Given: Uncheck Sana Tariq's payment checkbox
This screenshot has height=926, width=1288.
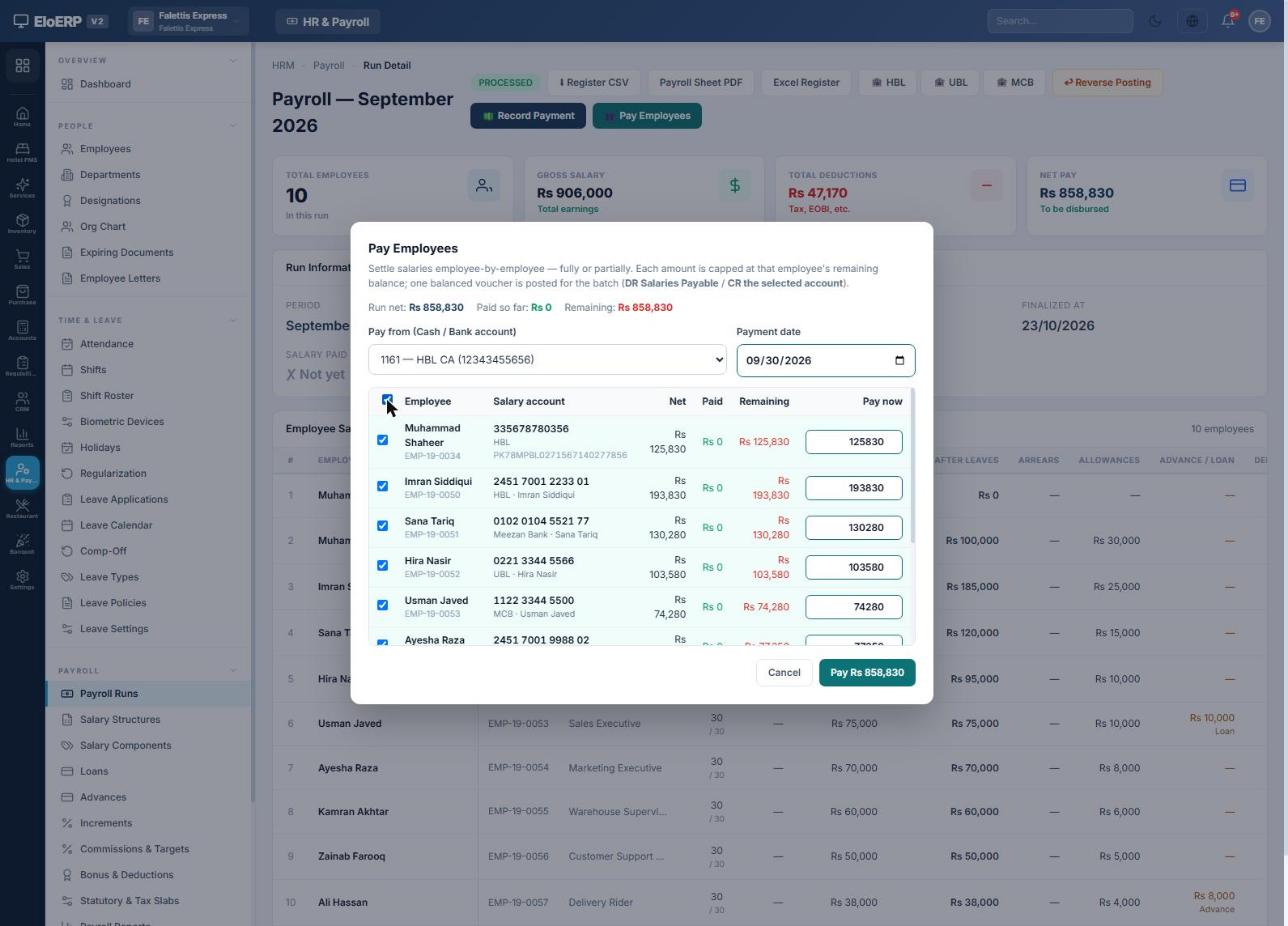Looking at the screenshot, I should 382,526.
